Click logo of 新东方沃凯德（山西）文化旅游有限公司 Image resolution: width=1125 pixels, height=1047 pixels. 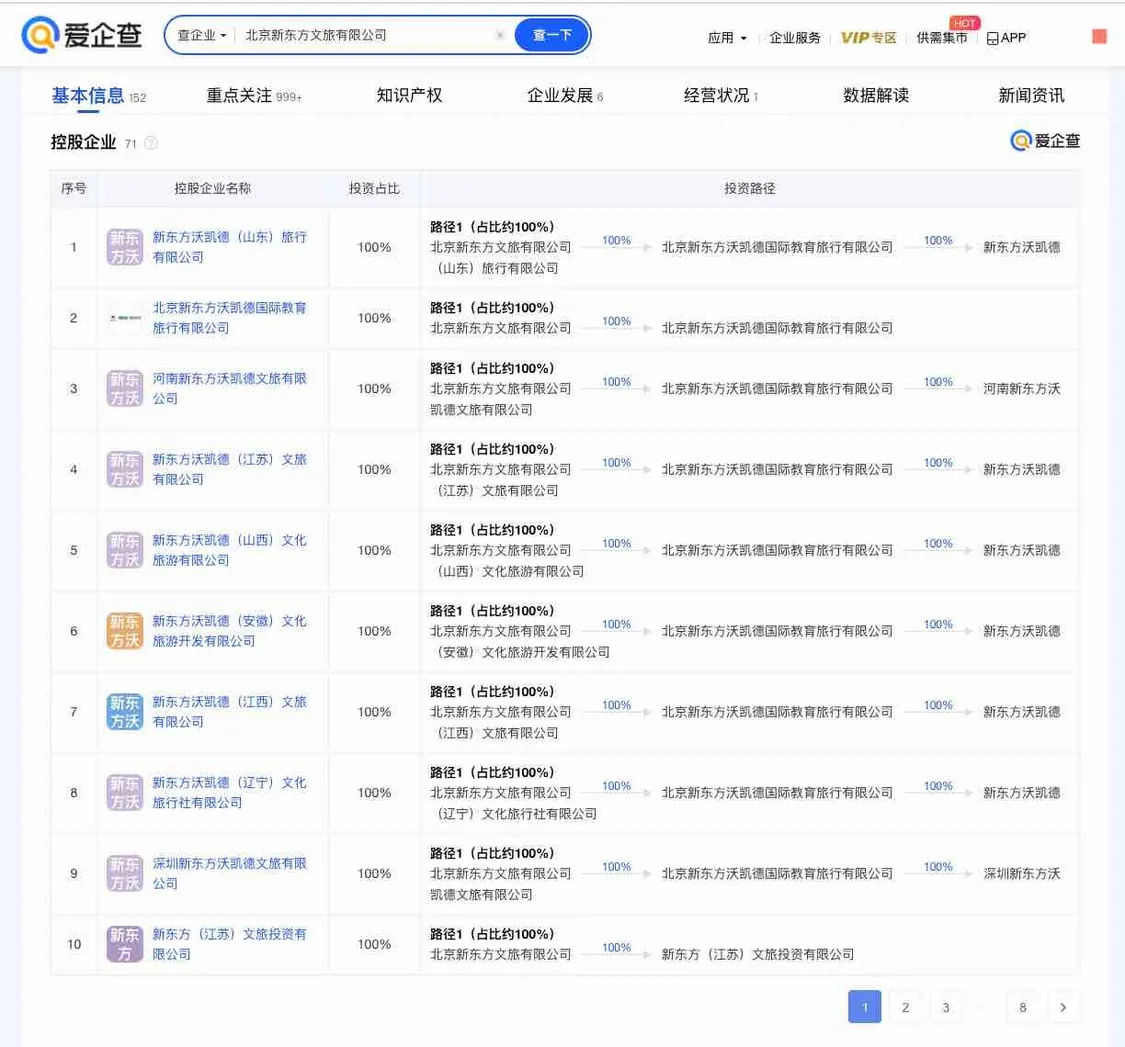coord(125,550)
